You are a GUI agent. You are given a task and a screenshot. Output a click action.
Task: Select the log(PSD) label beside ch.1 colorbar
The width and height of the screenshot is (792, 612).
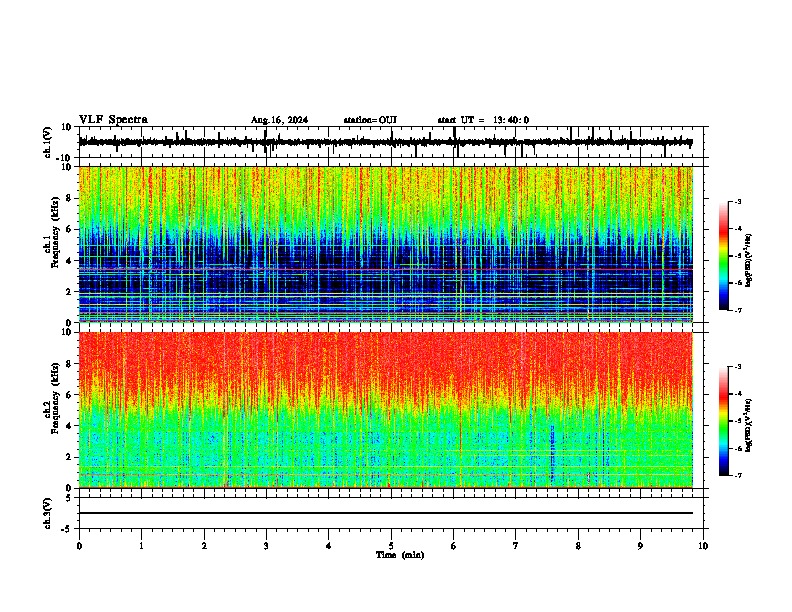point(748,260)
